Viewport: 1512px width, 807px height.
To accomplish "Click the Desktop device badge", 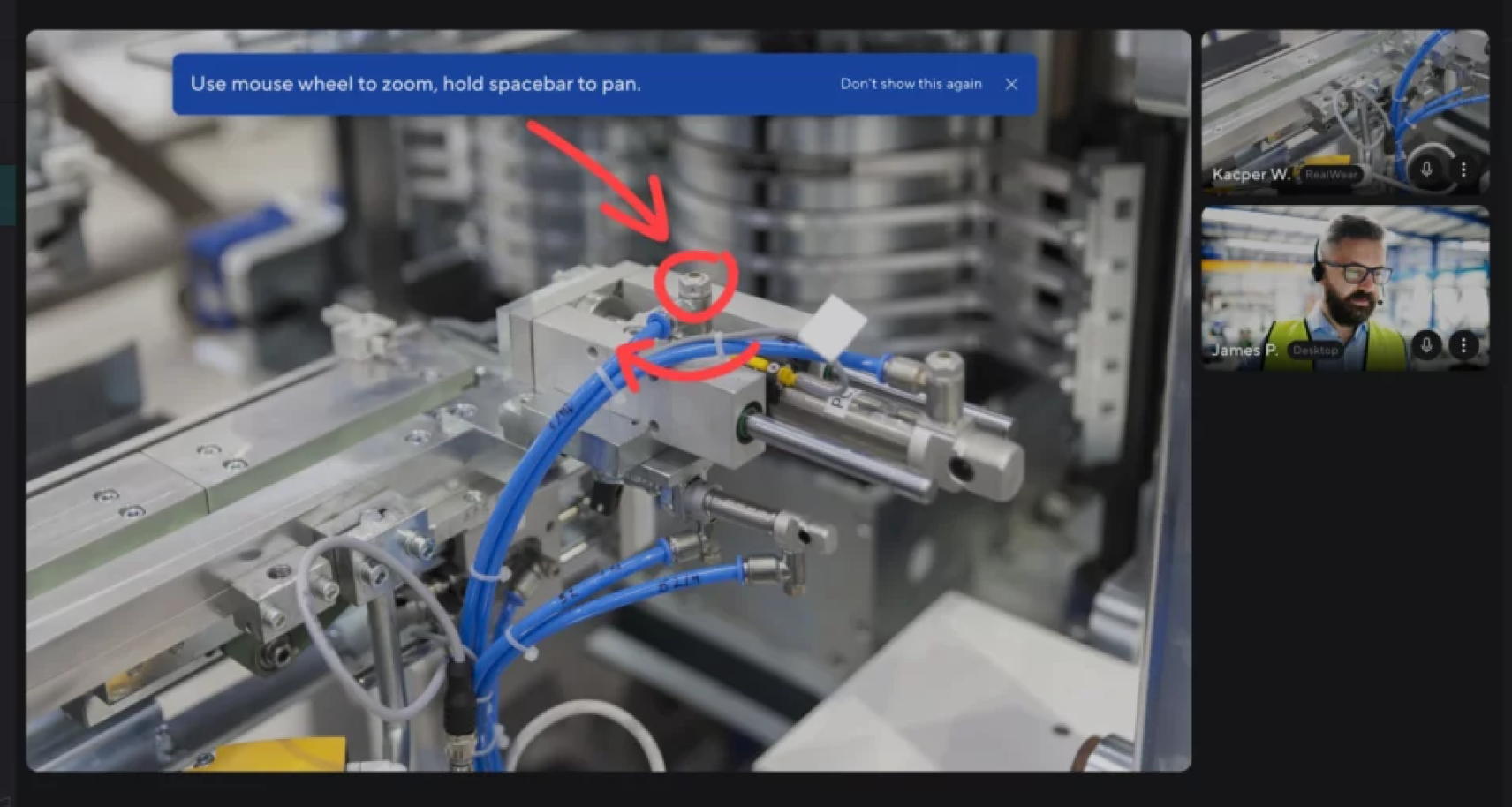I will click(1315, 351).
